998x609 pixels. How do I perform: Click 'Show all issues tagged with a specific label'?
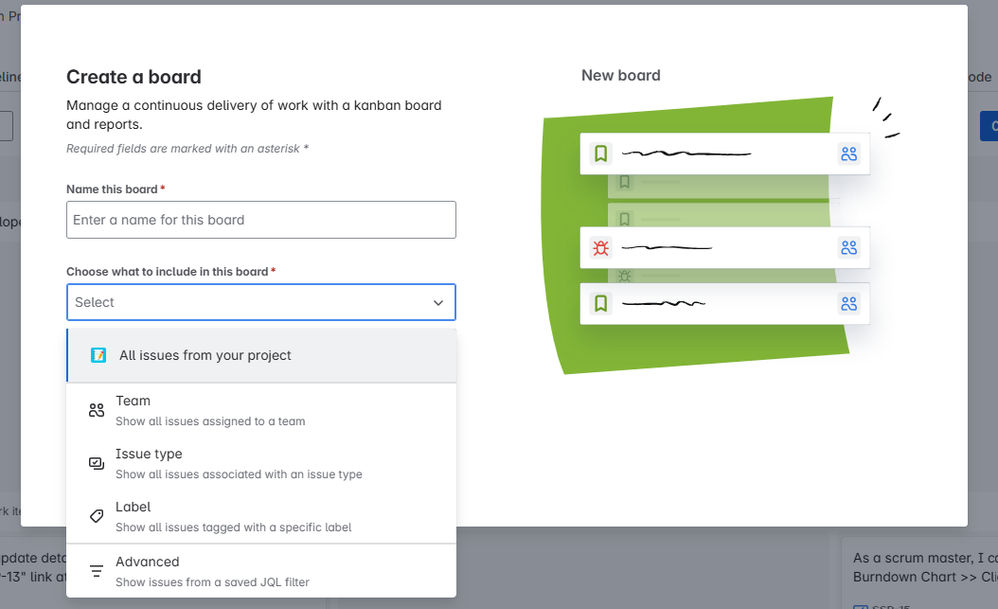[234, 527]
